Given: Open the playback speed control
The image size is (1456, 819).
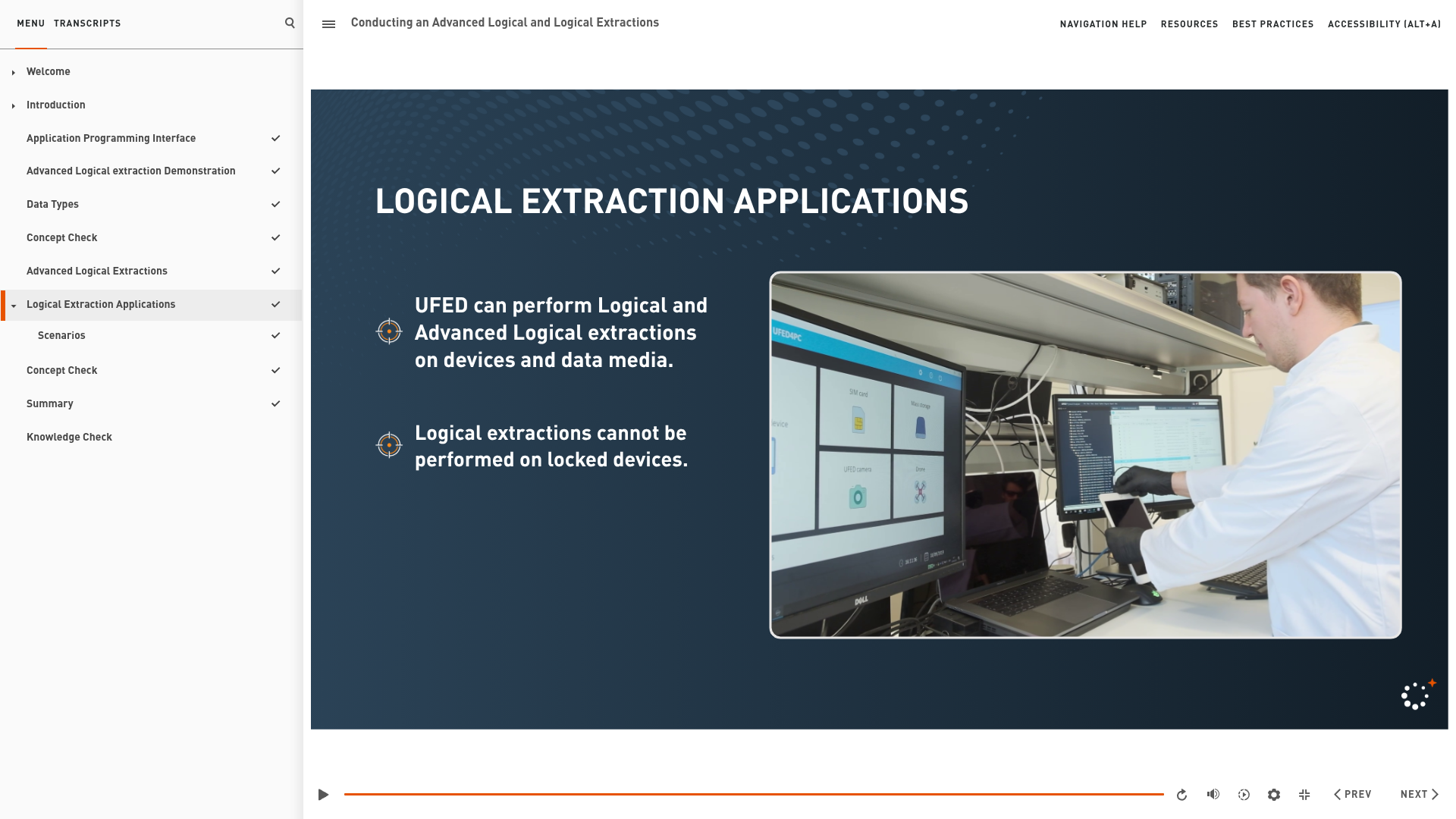Looking at the screenshot, I should pyautogui.click(x=1244, y=795).
